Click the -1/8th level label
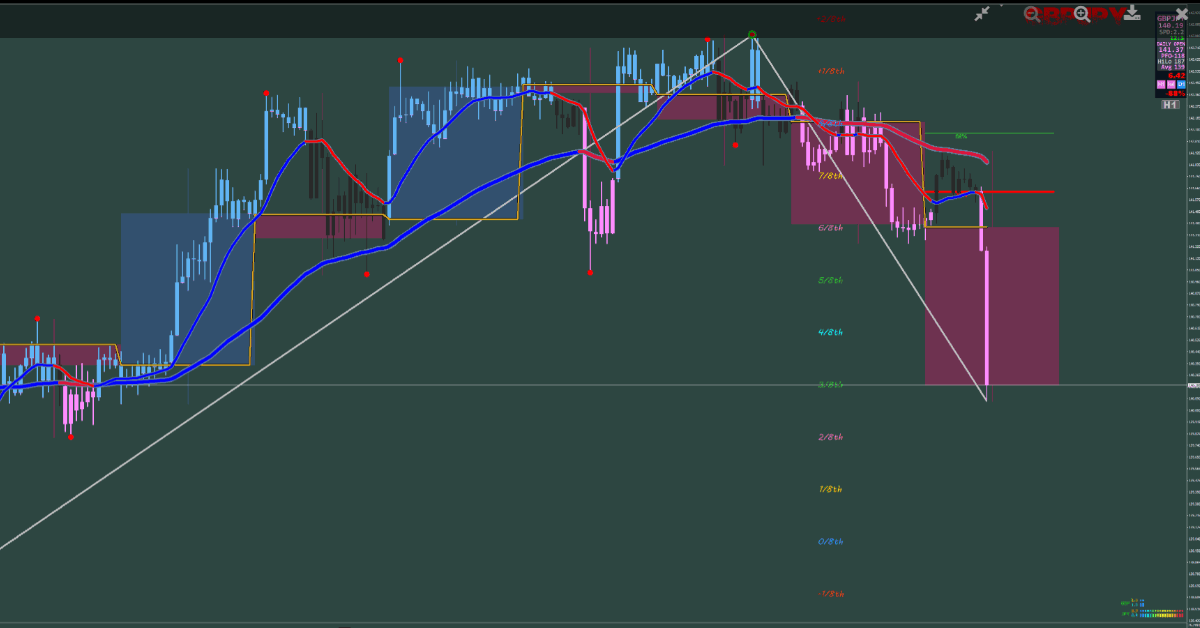This screenshot has width=1200, height=628. pyautogui.click(x=831, y=594)
